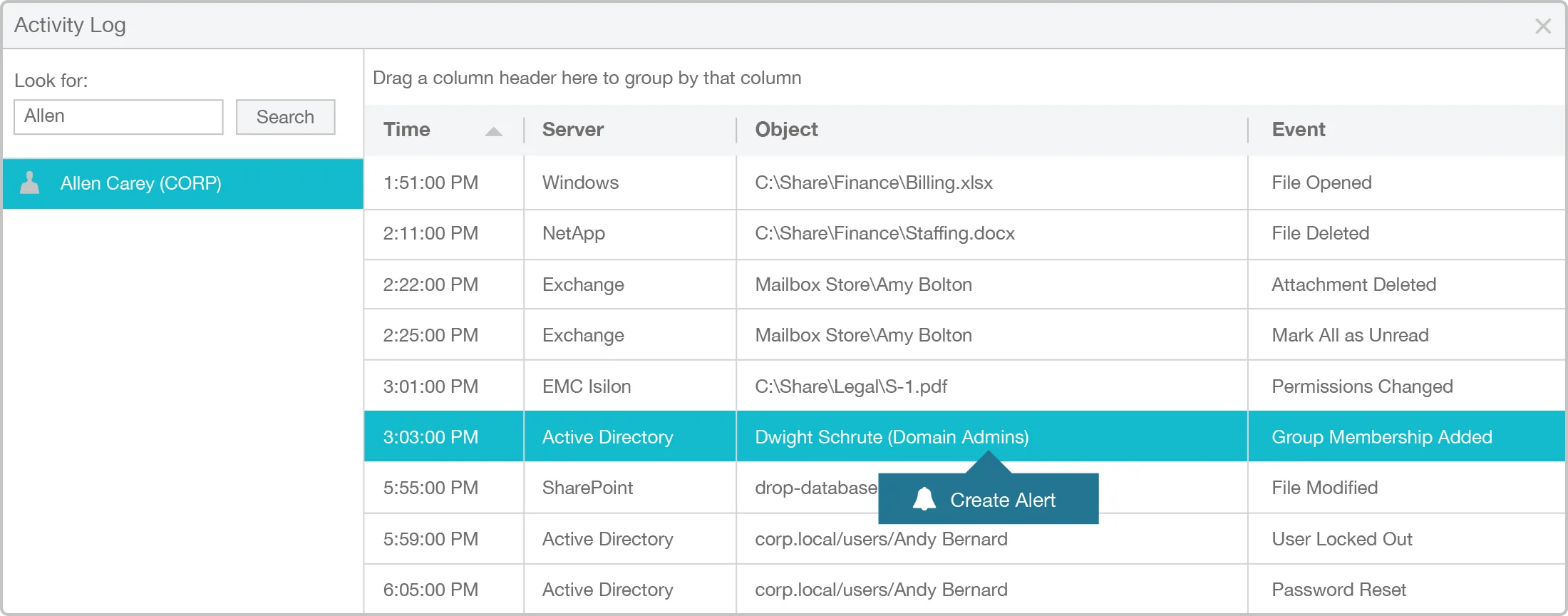Select the 1:51:00 PM time cell
Viewport: 1568px width, 616px height.
444,183
